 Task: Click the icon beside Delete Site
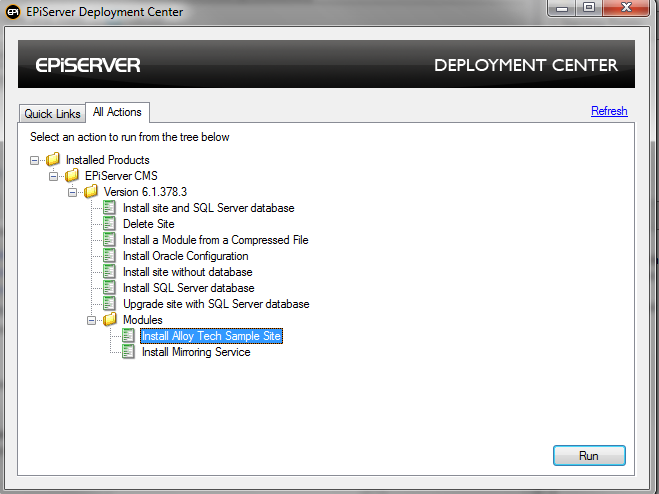coord(109,223)
